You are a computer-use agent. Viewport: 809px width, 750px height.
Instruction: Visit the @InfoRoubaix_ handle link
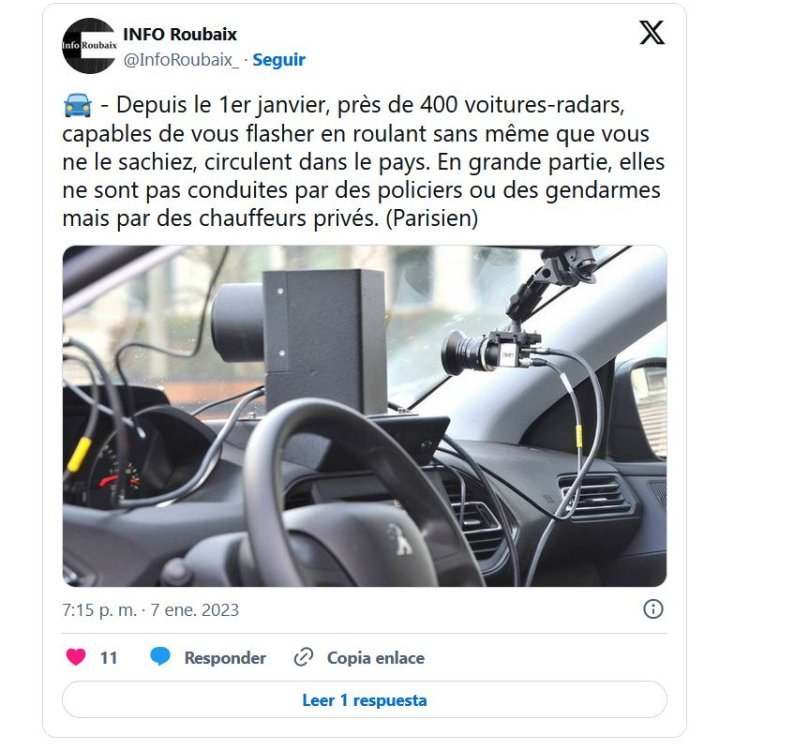(x=181, y=60)
